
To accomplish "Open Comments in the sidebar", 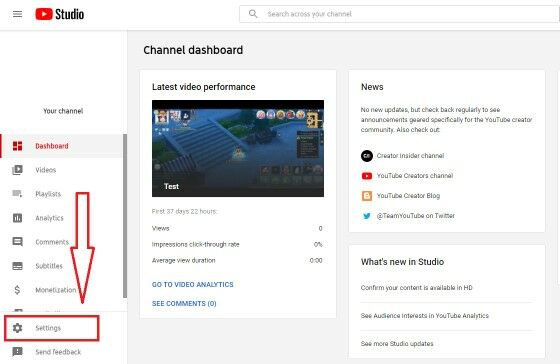I will 52,242.
